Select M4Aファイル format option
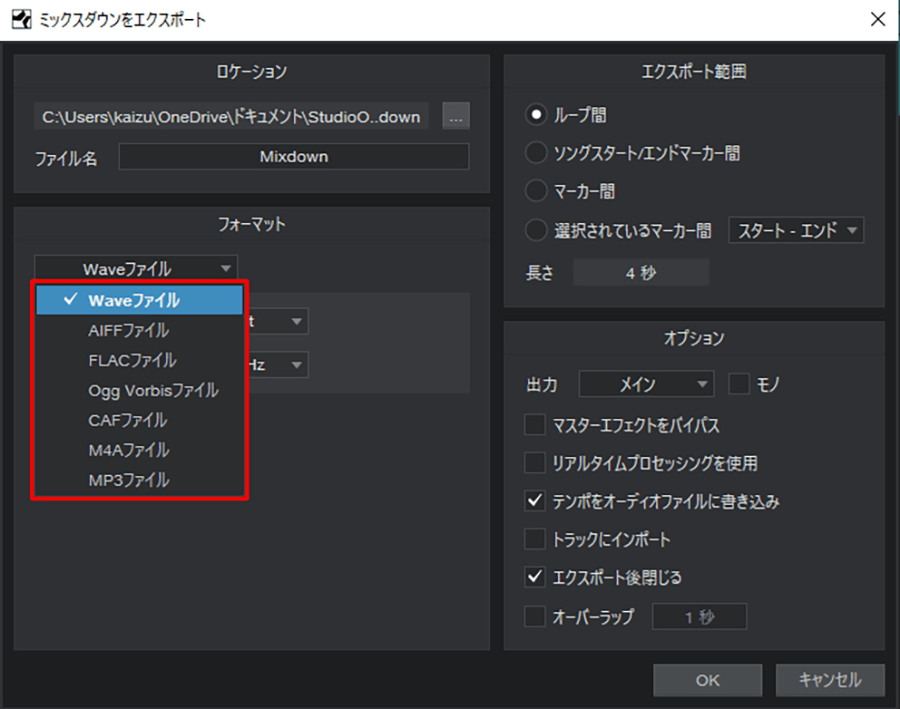The height and width of the screenshot is (709, 900). coord(139,450)
